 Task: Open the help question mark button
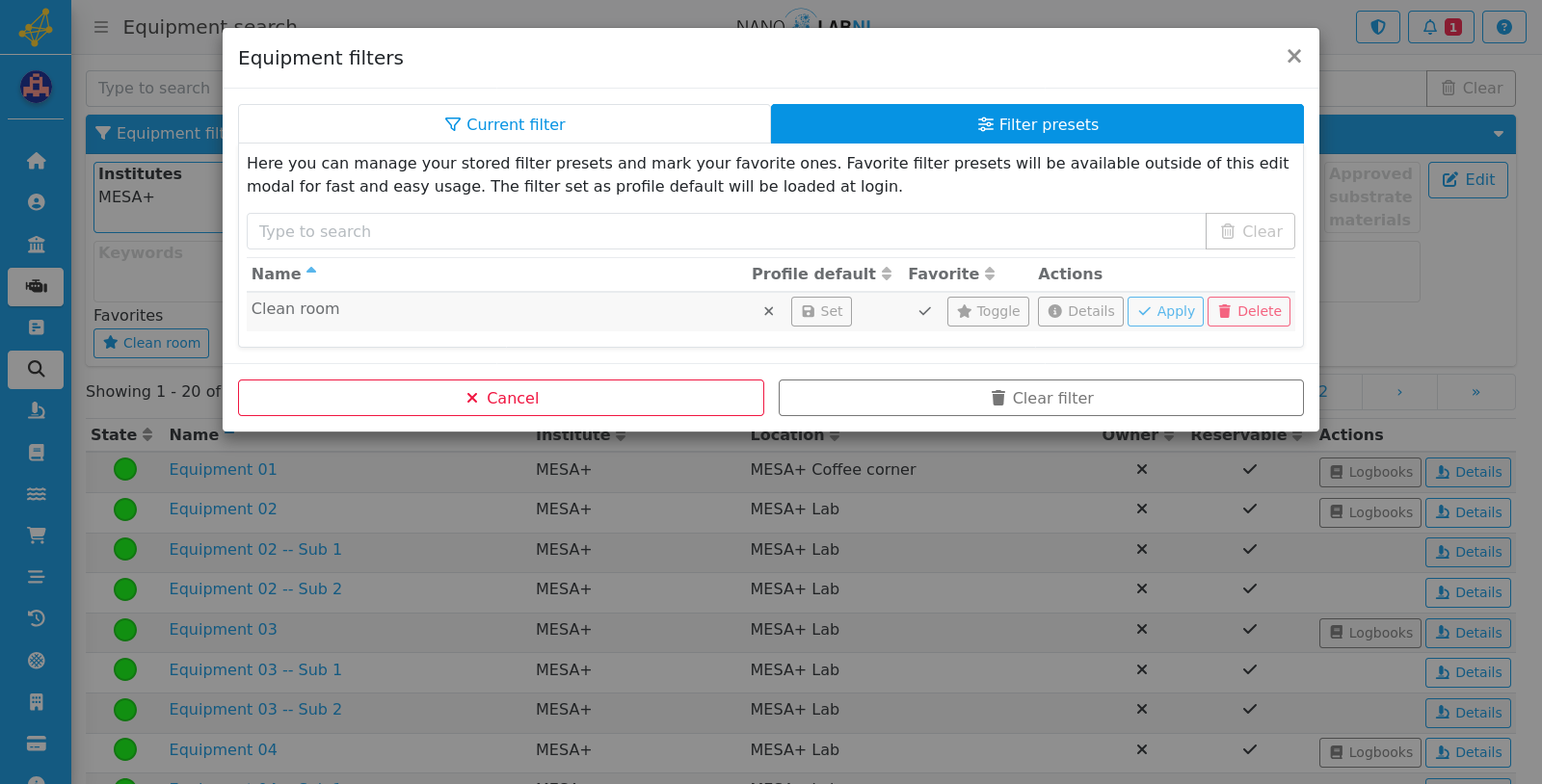pyautogui.click(x=1503, y=27)
